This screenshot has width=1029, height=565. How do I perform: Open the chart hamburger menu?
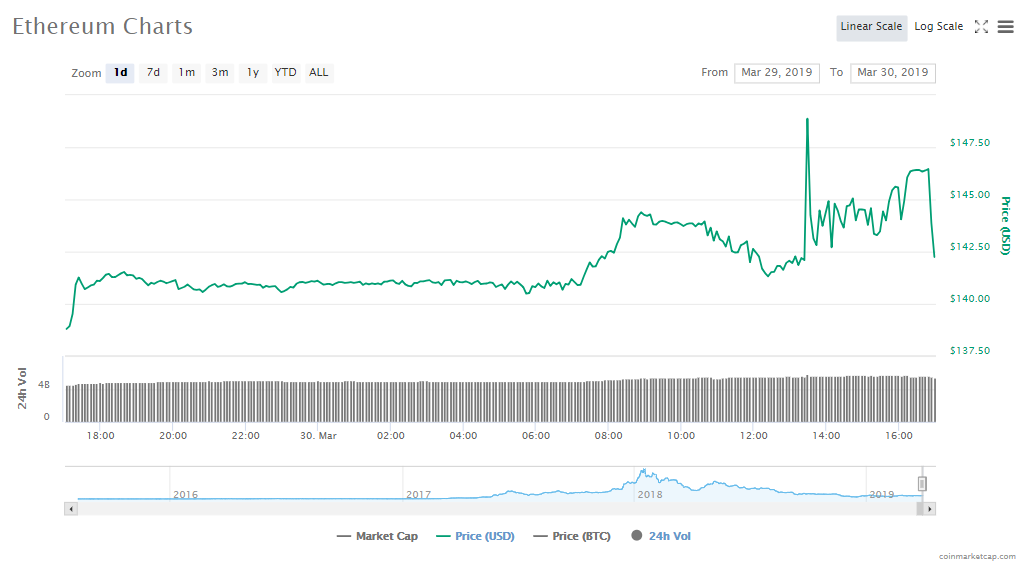(x=1005, y=27)
